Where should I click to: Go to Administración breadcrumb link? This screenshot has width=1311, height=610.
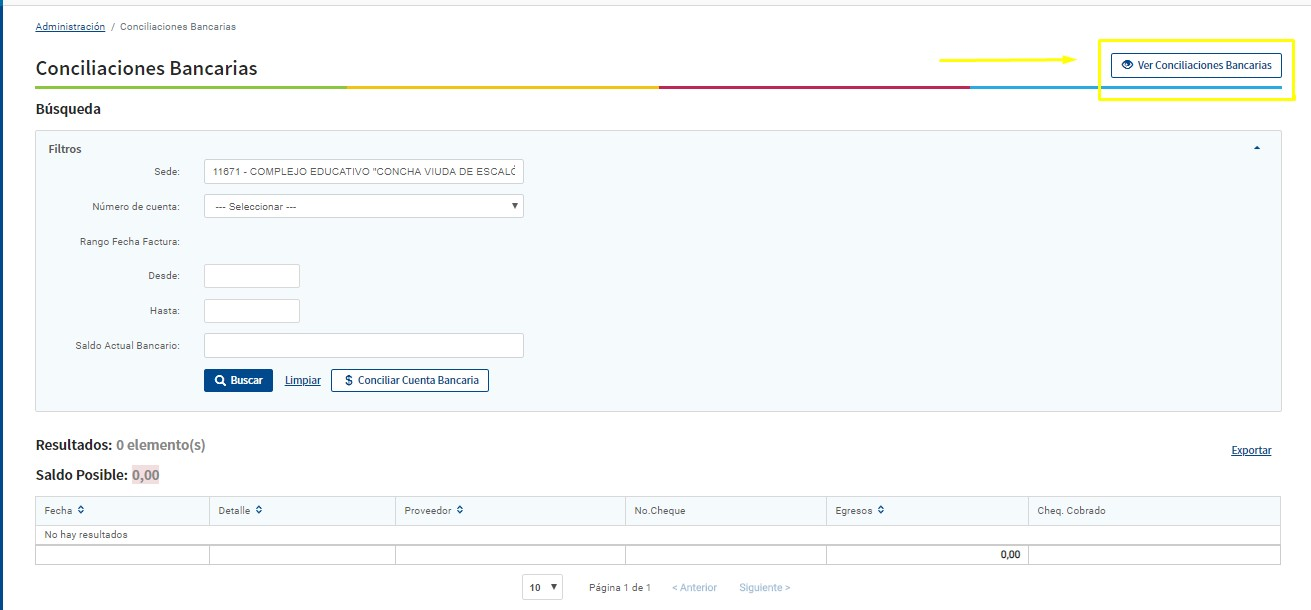[x=70, y=26]
